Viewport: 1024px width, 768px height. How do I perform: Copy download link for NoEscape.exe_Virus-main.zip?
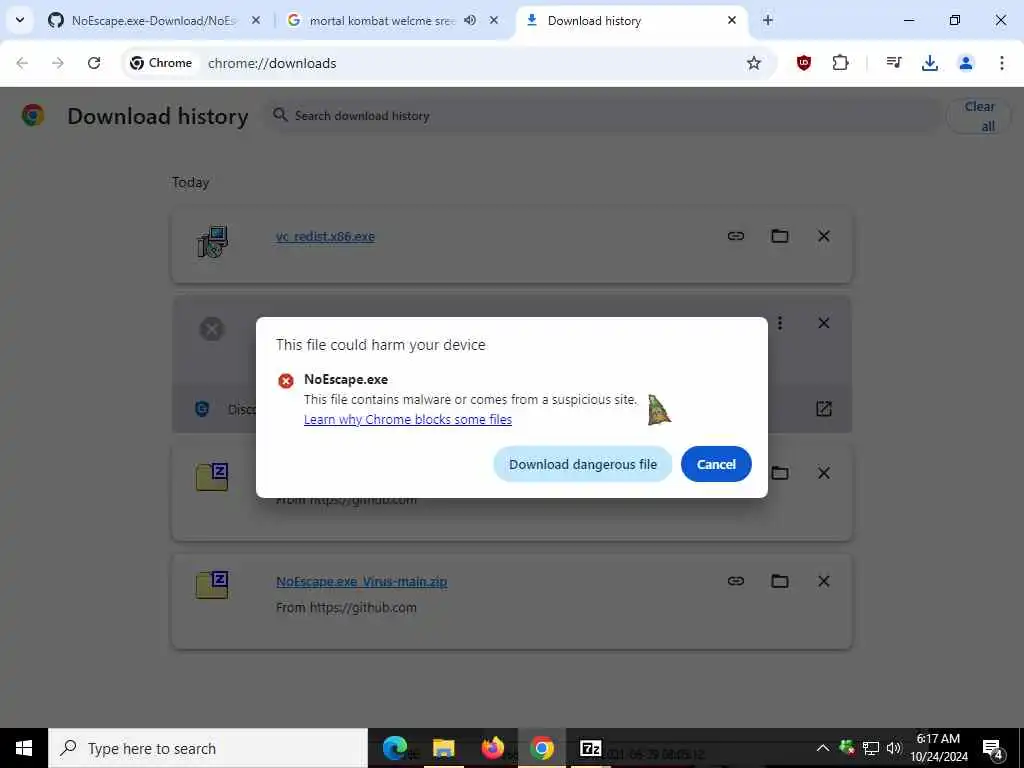click(736, 581)
